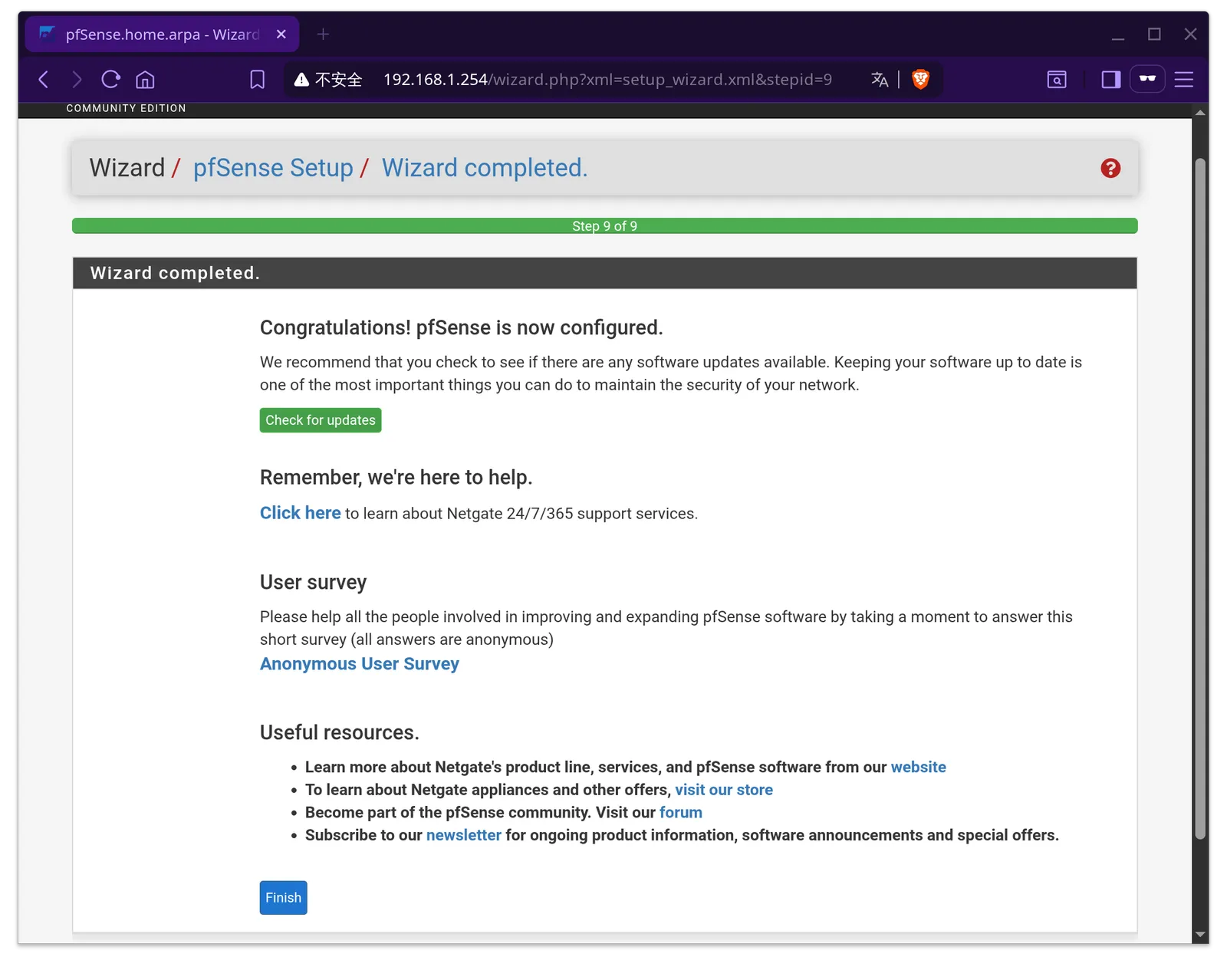This screenshot has height=980, width=1227.
Task: Open the browser hamburger menu
Action: coord(1184,79)
